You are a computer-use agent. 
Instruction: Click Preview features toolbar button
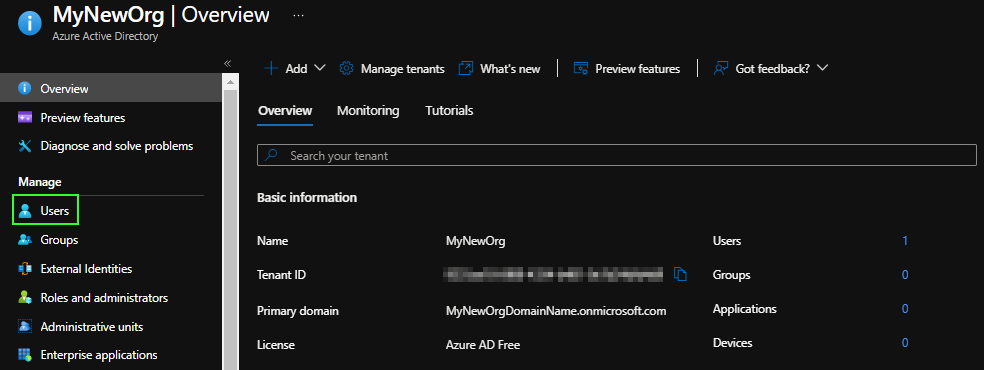(x=627, y=68)
